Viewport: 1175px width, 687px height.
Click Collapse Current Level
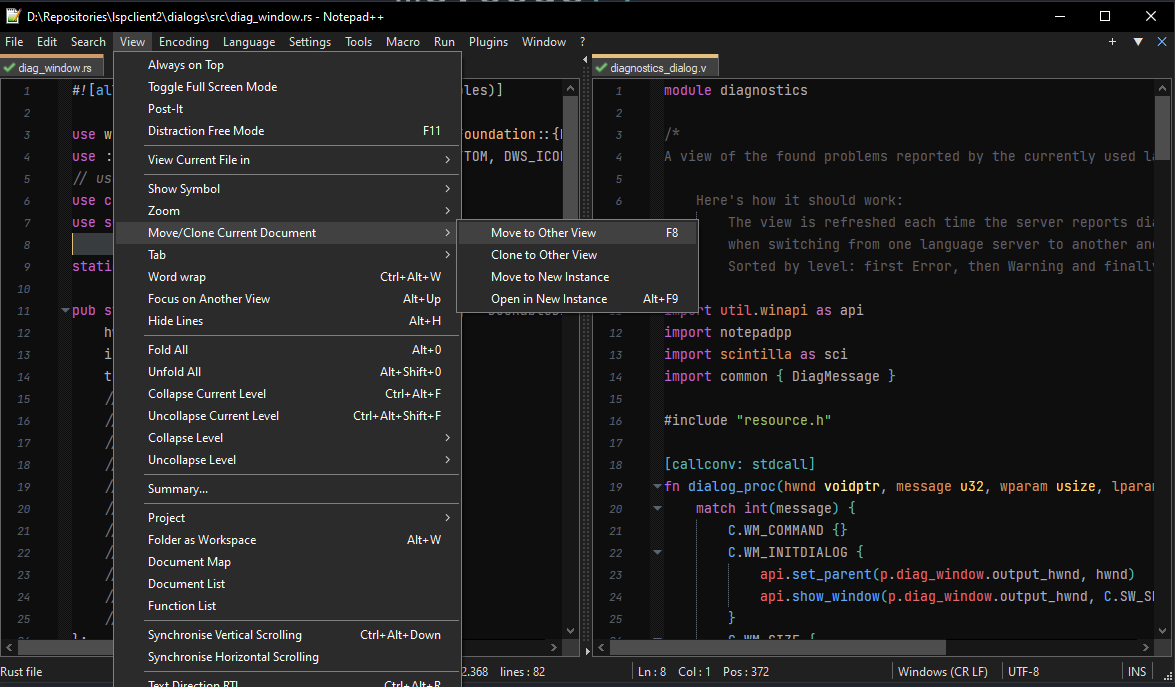tap(288, 393)
